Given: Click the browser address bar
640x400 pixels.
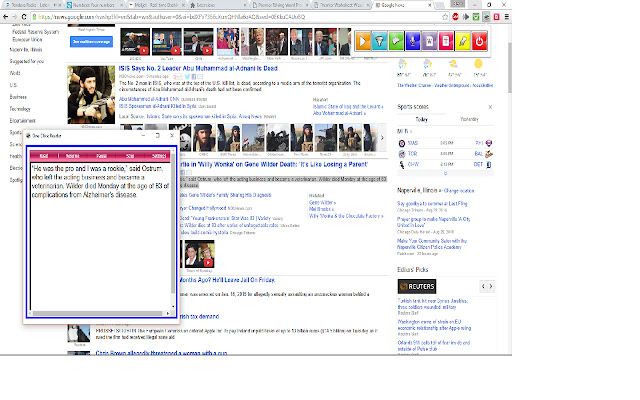Looking at the screenshot, I should point(237,17).
